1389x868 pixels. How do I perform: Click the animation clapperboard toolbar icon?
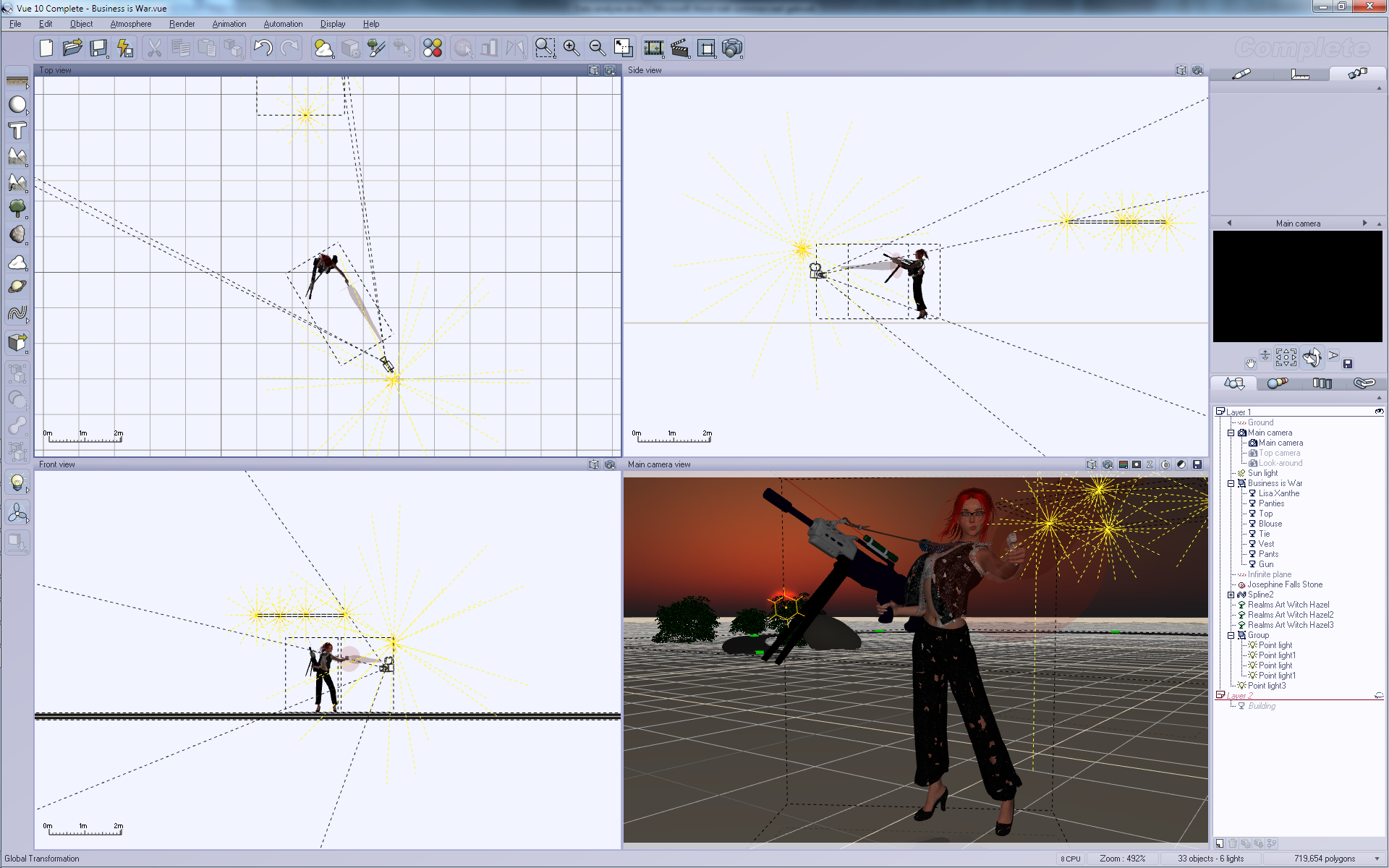[680, 48]
